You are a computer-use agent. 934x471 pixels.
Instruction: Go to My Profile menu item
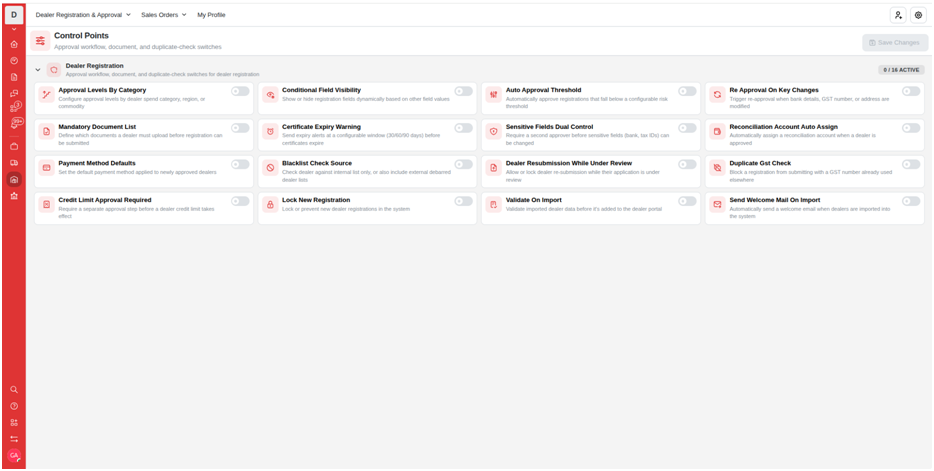211,15
